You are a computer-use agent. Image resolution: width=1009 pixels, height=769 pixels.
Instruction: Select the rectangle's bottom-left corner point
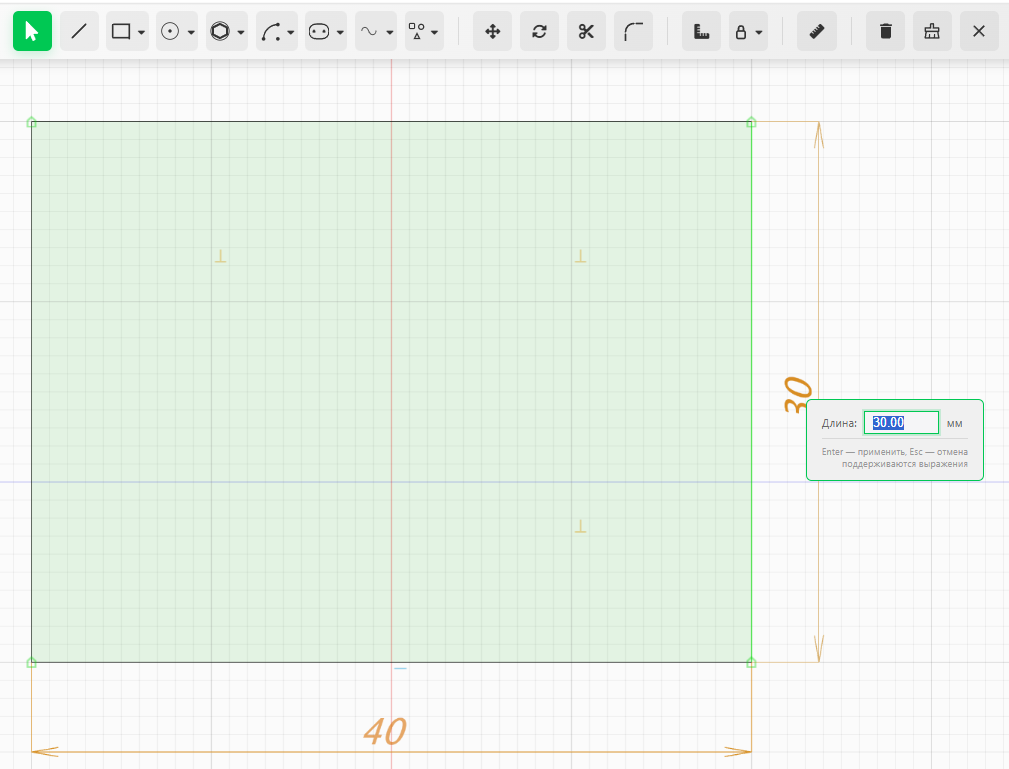tap(32, 662)
